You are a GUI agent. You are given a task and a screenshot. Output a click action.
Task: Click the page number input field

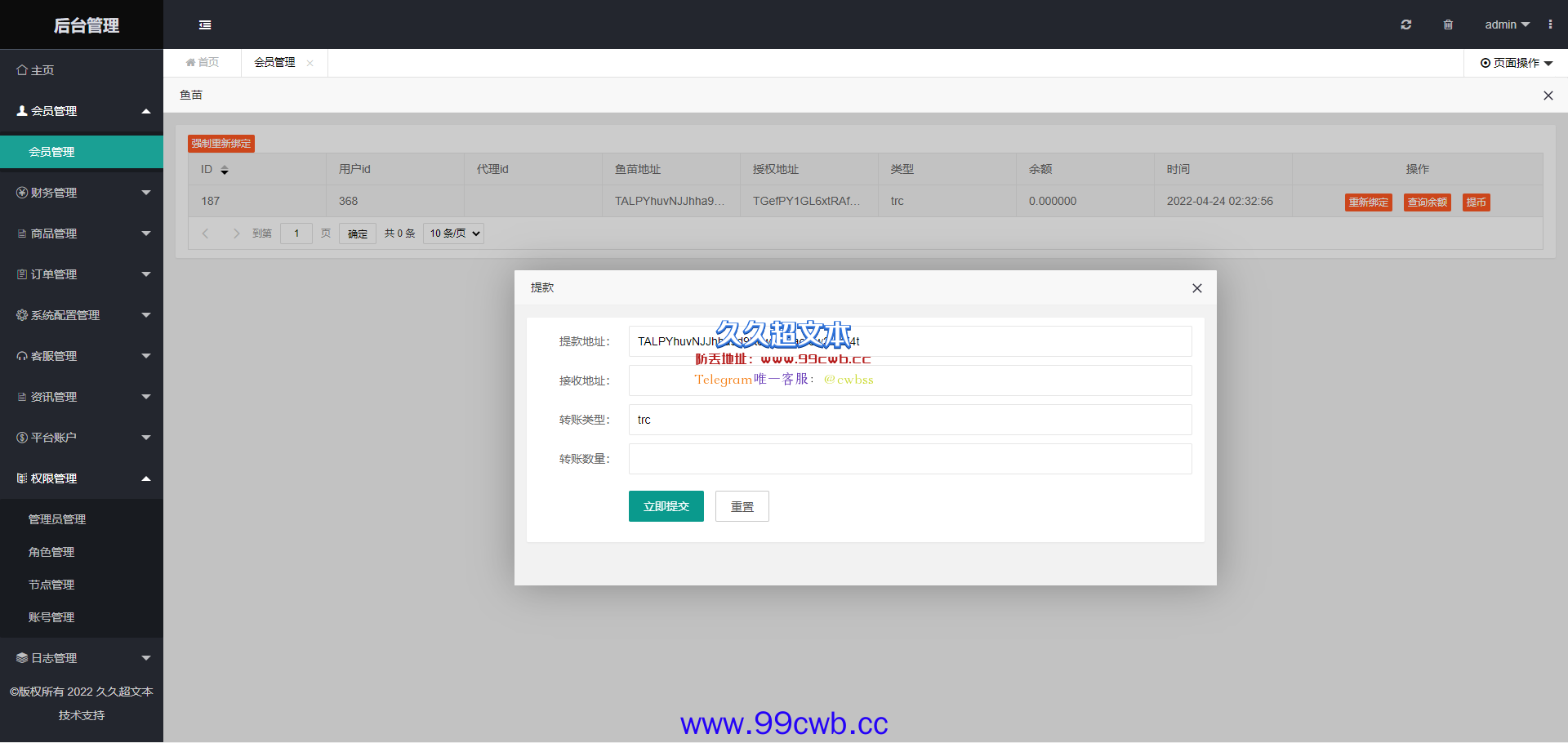[x=296, y=234]
